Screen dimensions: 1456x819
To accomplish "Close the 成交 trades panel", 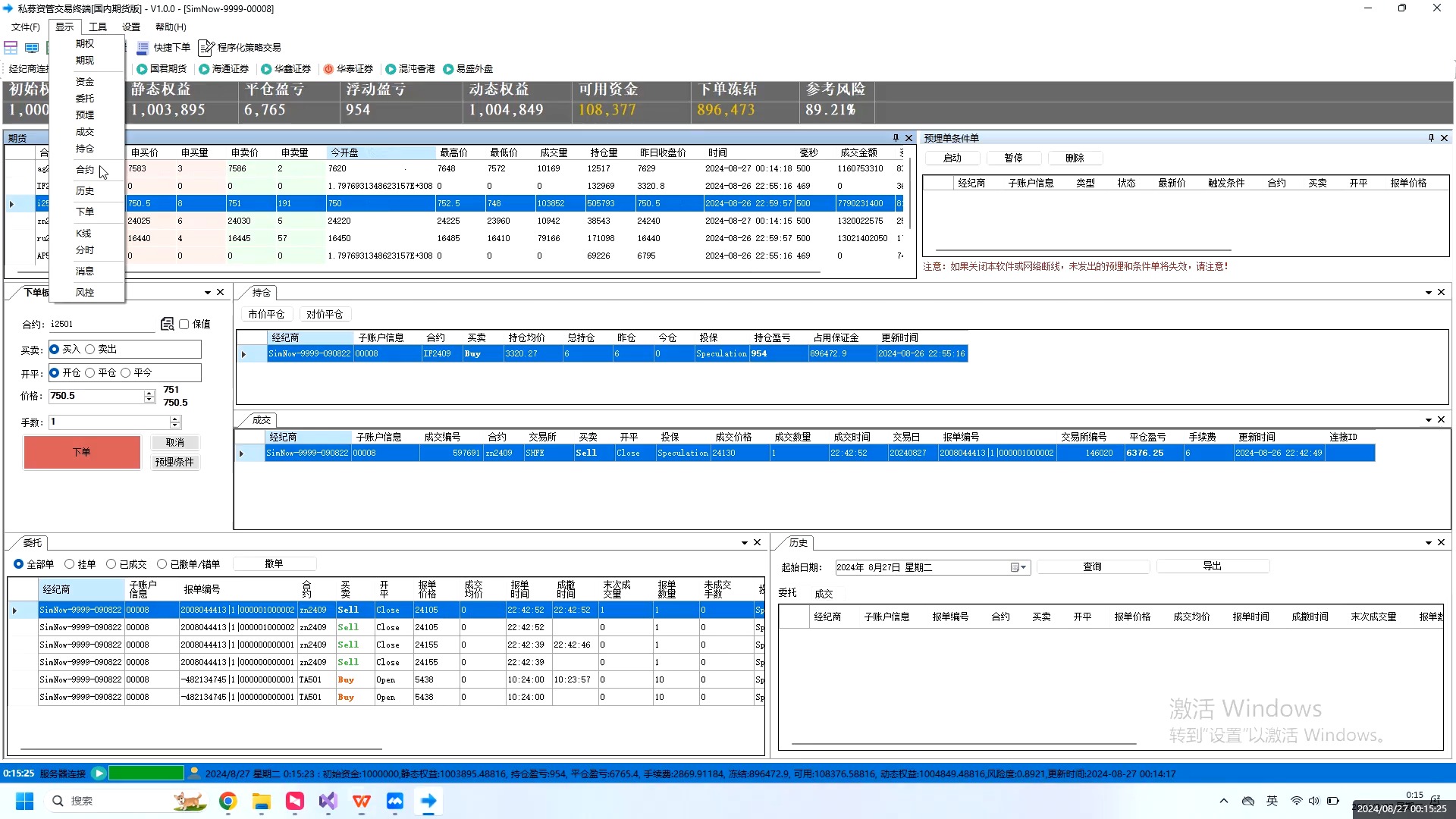I will 1441,420.
